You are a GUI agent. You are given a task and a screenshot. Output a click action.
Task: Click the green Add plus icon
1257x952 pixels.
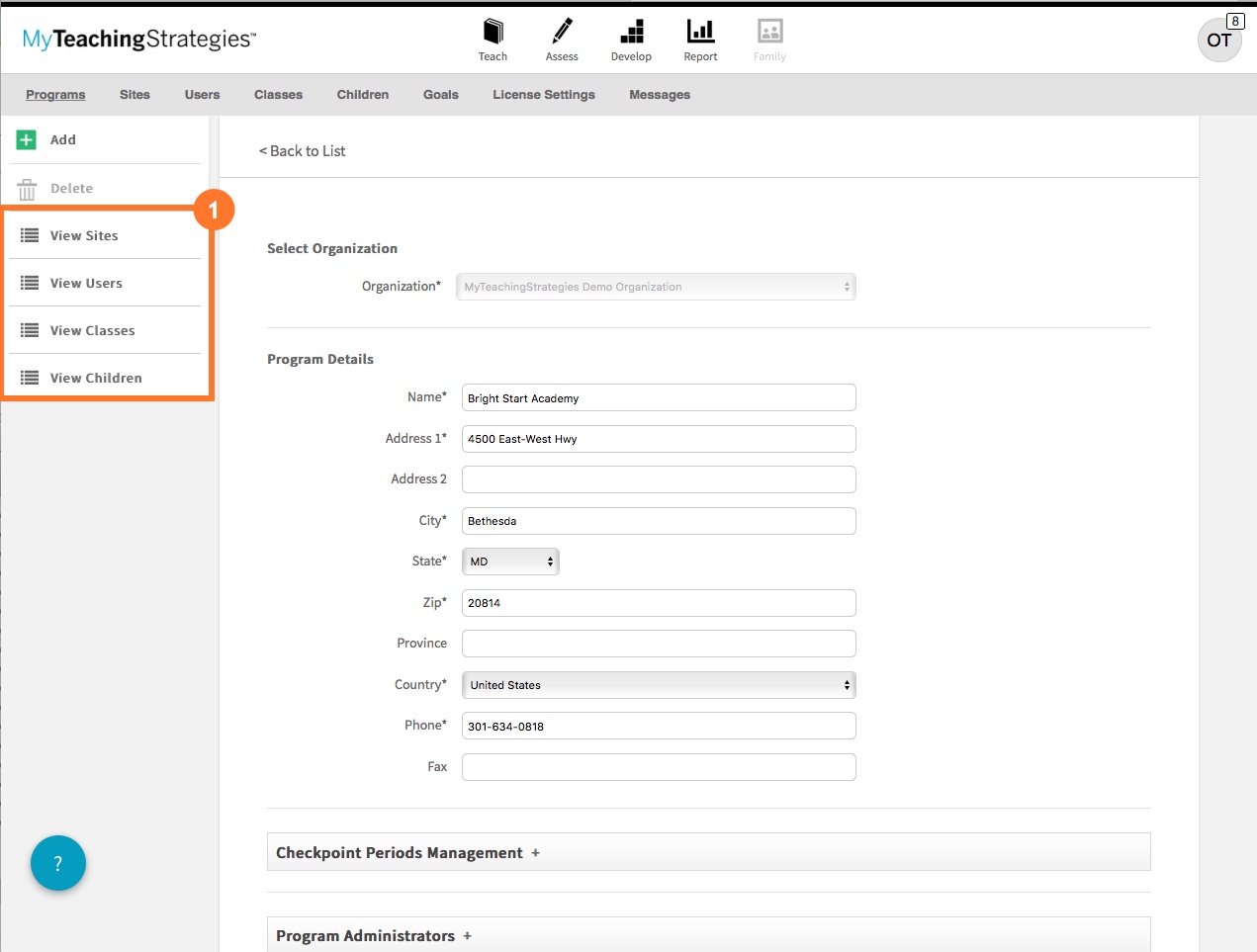[27, 140]
